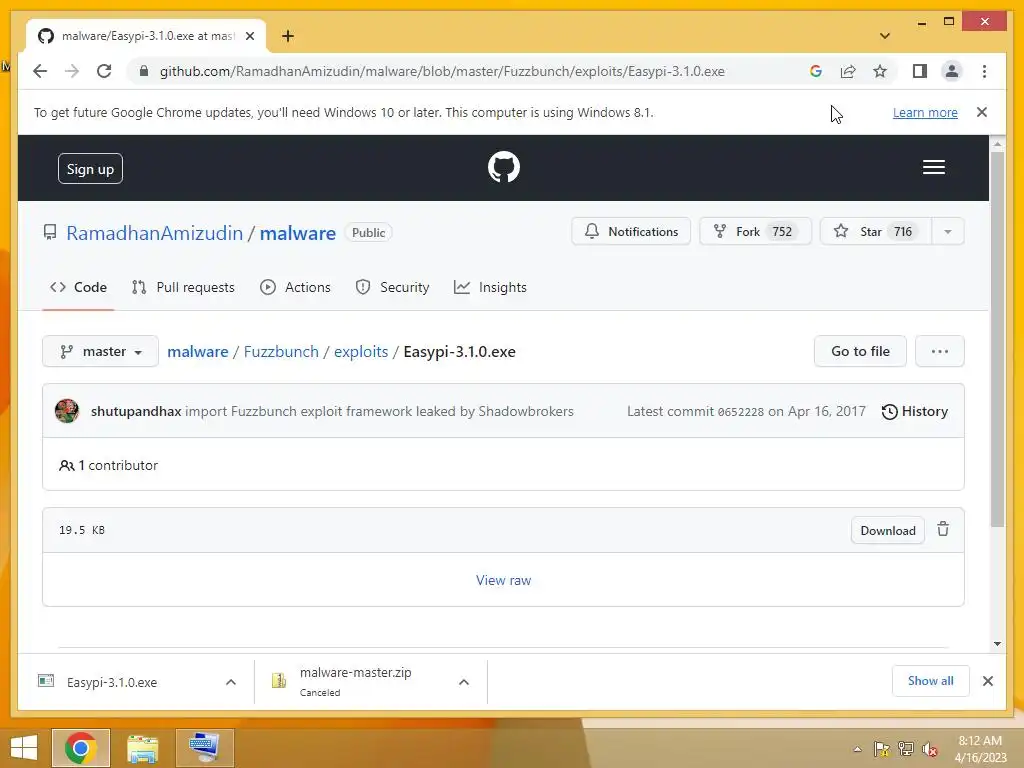Click the computer app icon in the taskbar
The image size is (1024, 768).
coord(204,748)
